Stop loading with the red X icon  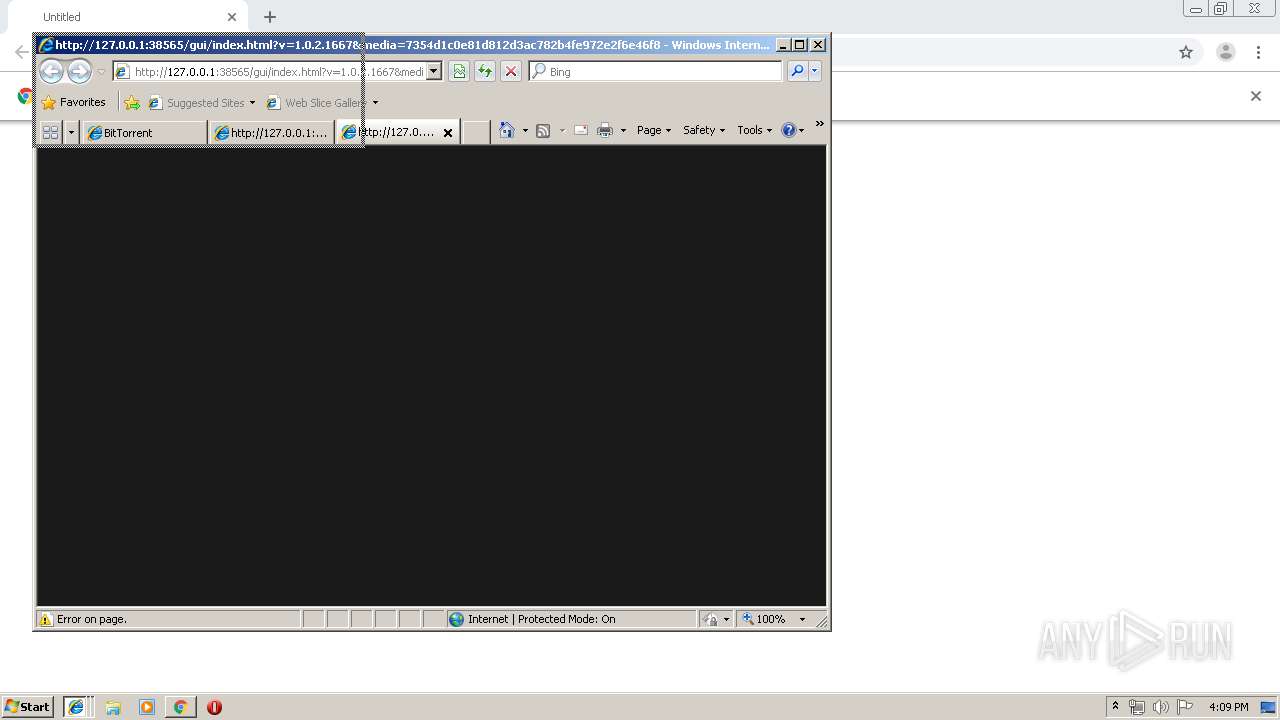click(511, 71)
